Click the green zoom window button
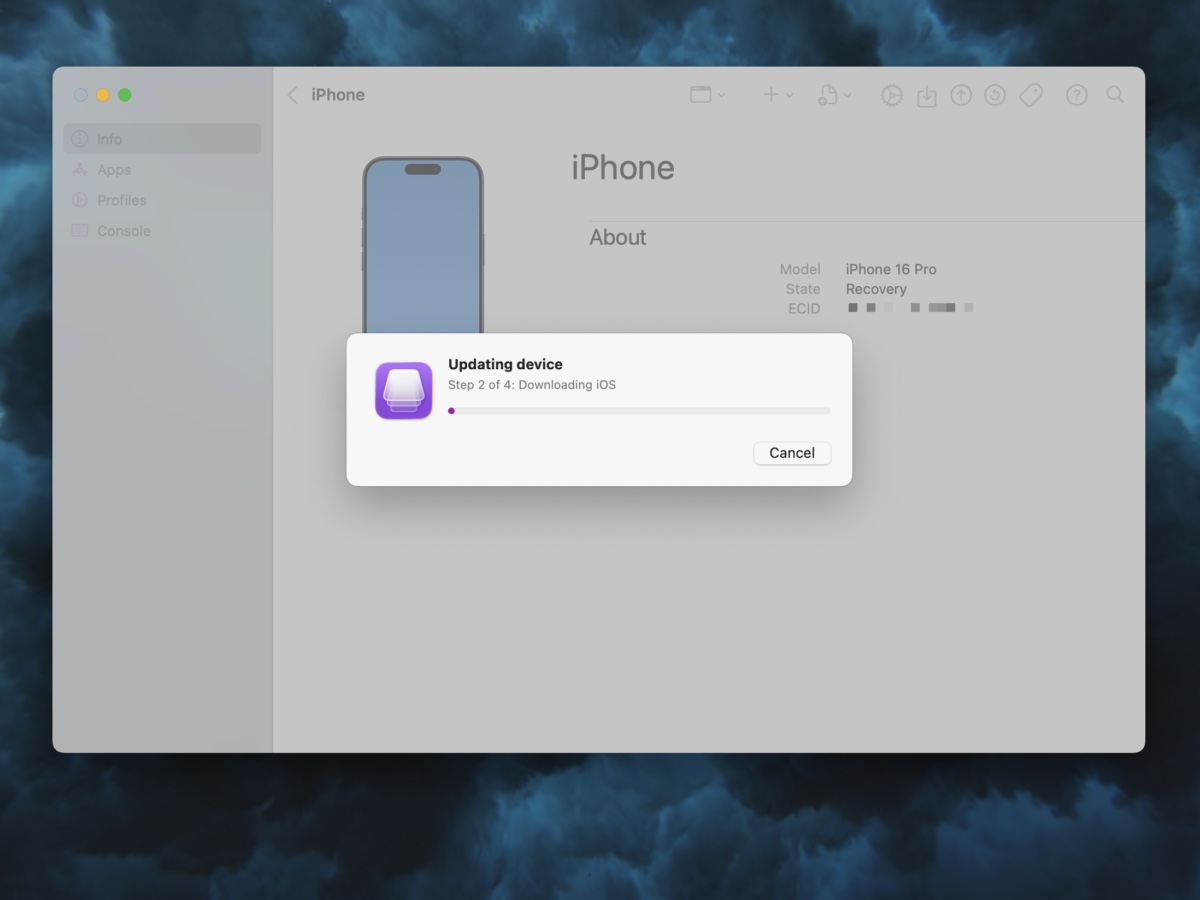Image resolution: width=1200 pixels, height=900 pixels. 125,95
